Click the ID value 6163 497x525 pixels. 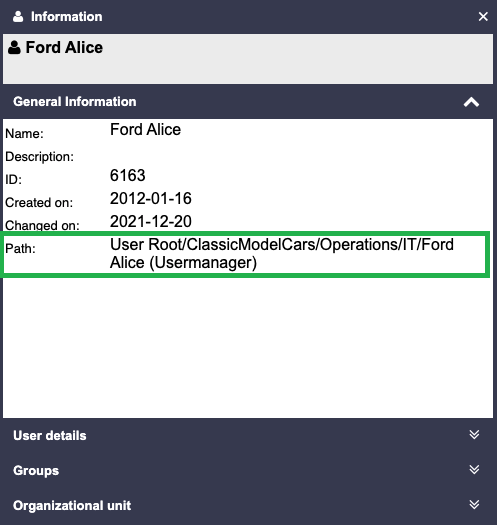(x=128, y=175)
